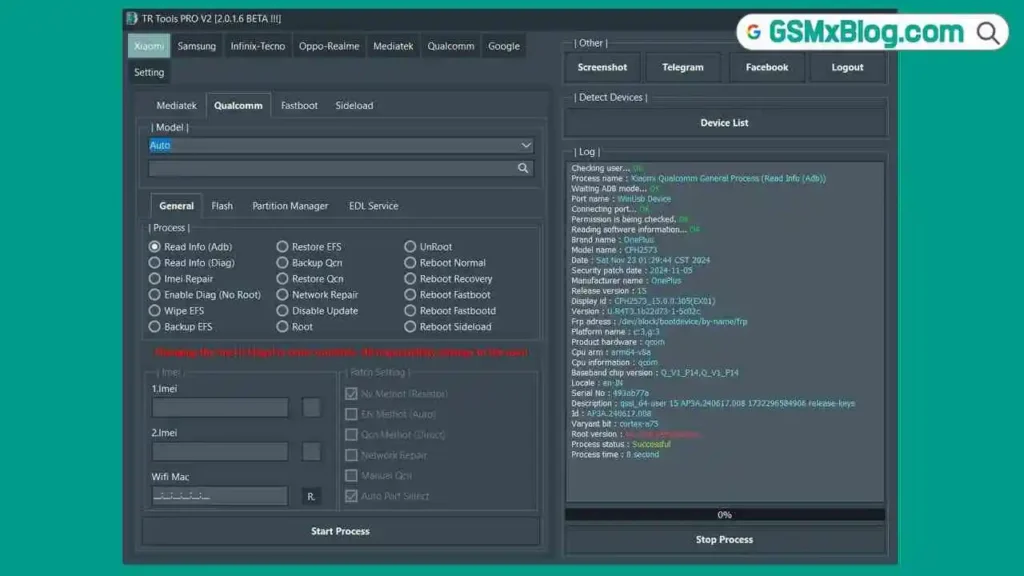Choose Reboot Recovery option

[x=410, y=279]
